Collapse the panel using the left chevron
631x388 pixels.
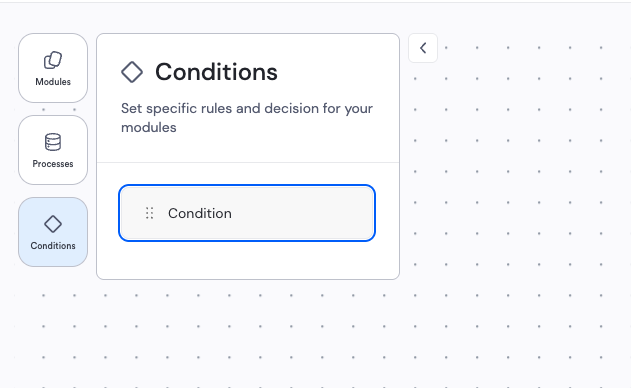click(x=423, y=48)
